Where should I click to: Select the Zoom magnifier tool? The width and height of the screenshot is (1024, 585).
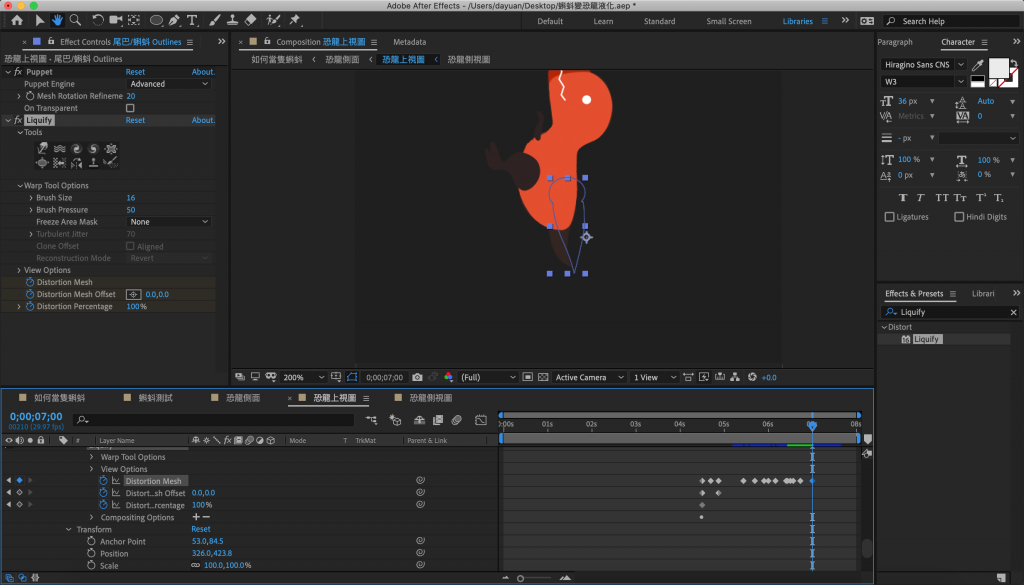coord(76,20)
